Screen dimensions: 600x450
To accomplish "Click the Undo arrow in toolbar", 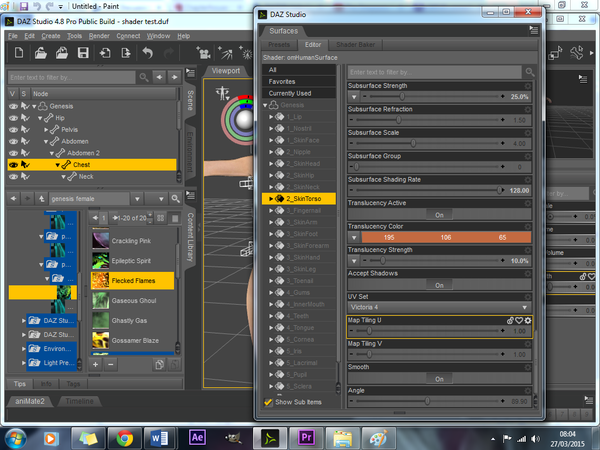I will (x=148, y=52).
